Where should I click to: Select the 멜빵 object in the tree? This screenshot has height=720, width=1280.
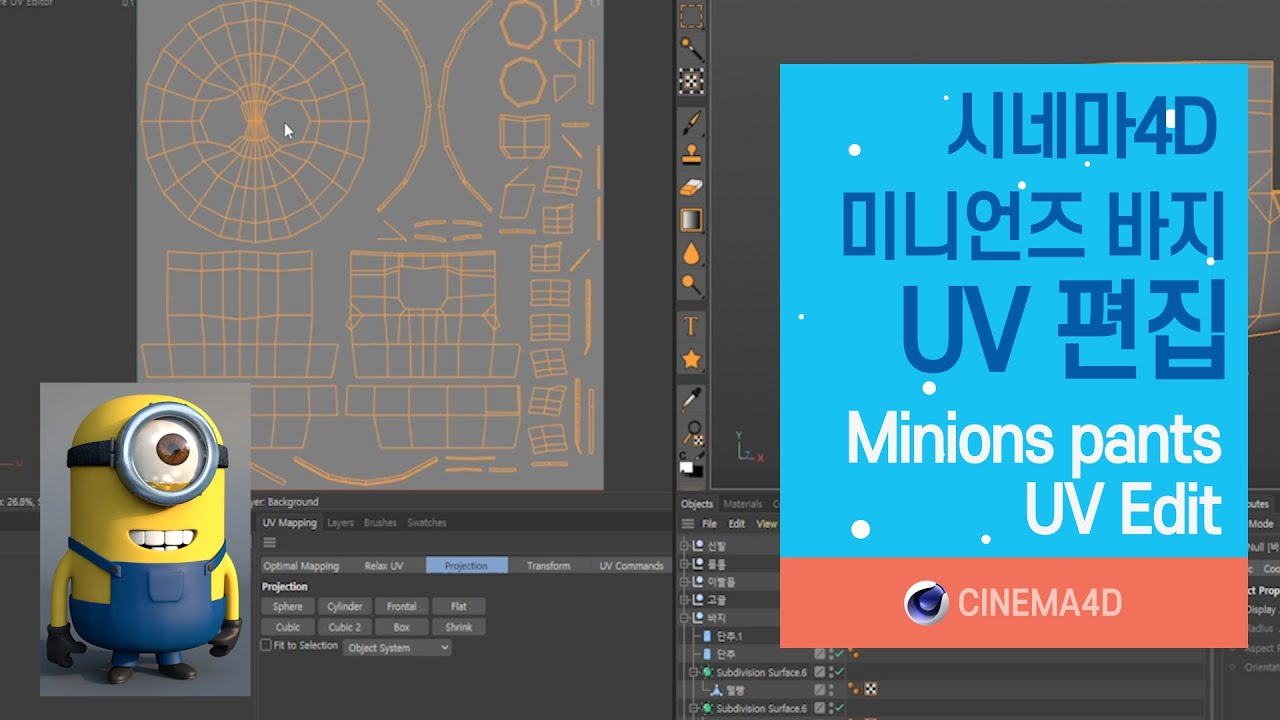pyautogui.click(x=735, y=690)
